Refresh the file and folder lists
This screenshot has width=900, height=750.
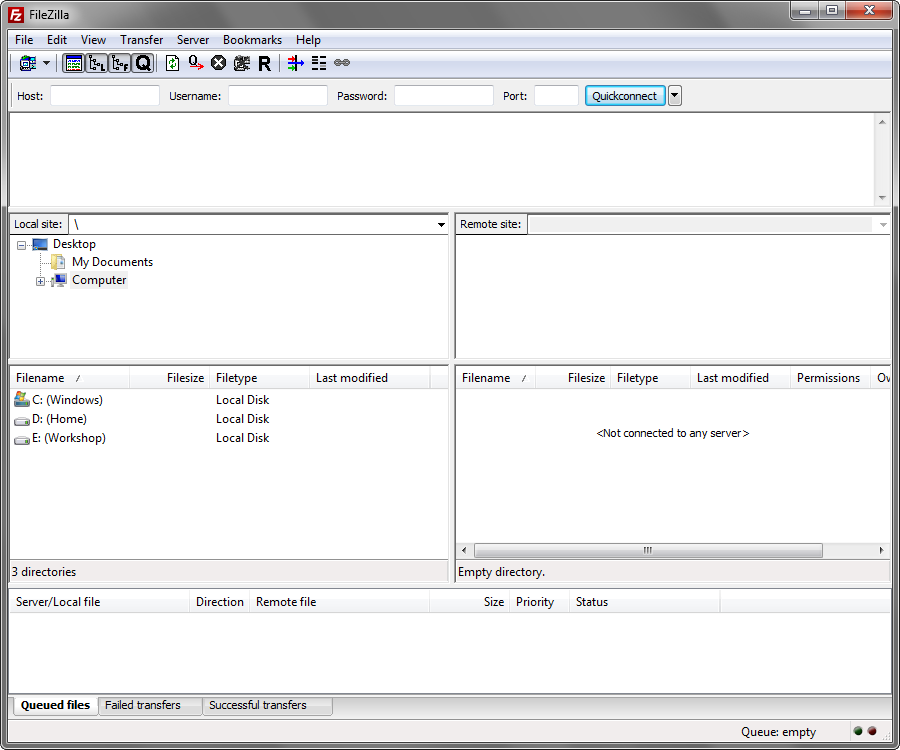pos(172,63)
